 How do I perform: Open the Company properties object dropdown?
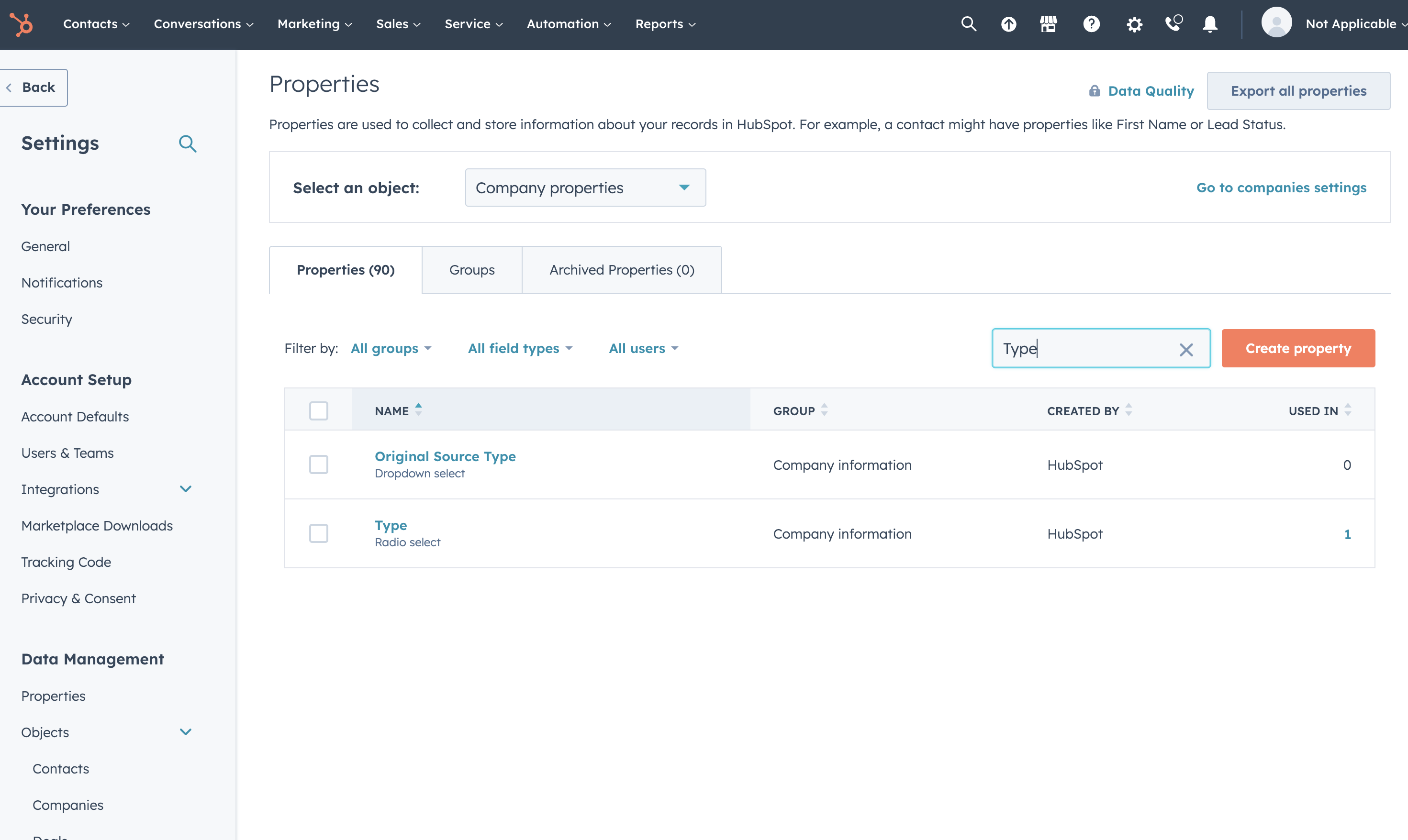585,188
